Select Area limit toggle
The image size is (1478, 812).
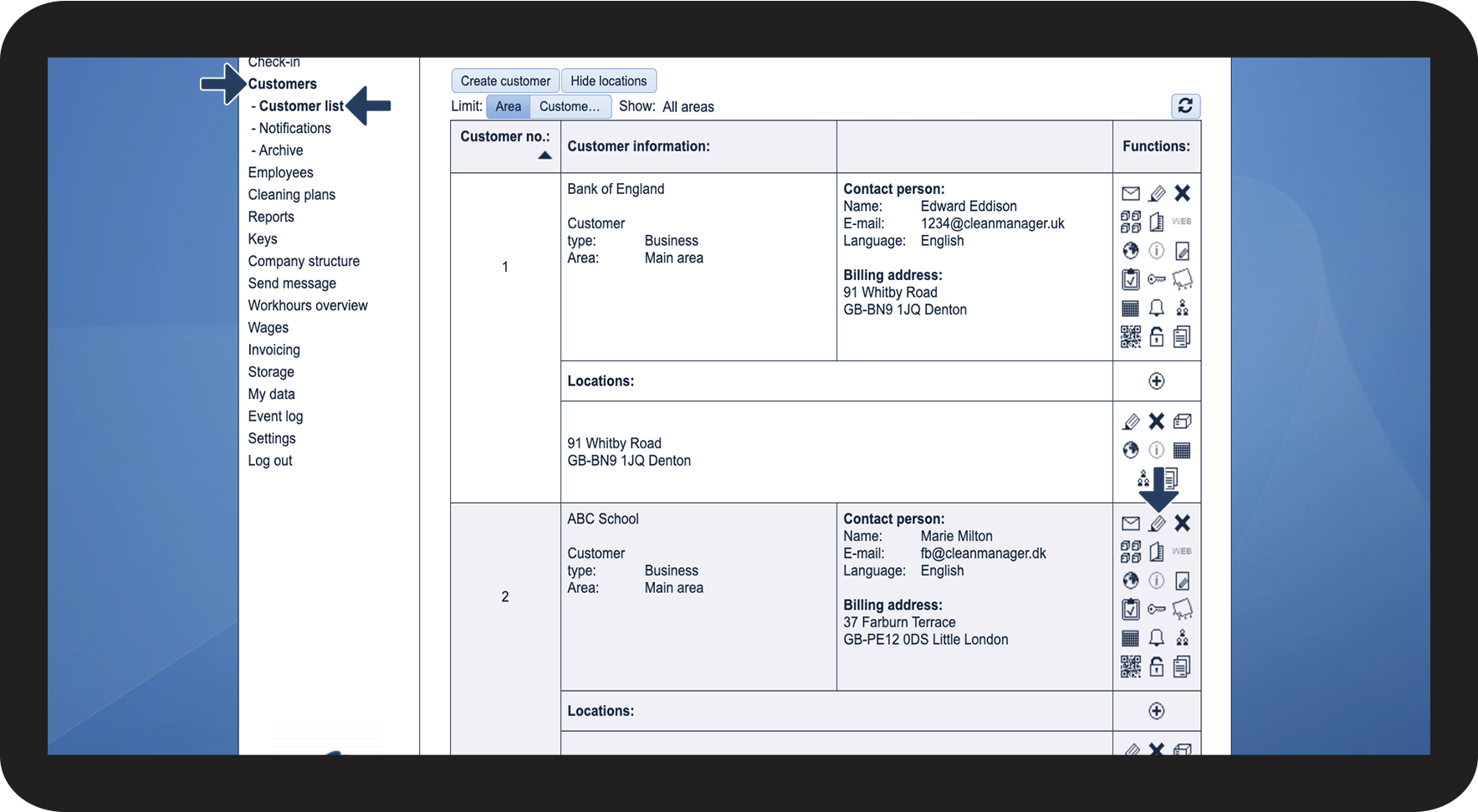pyautogui.click(x=508, y=106)
